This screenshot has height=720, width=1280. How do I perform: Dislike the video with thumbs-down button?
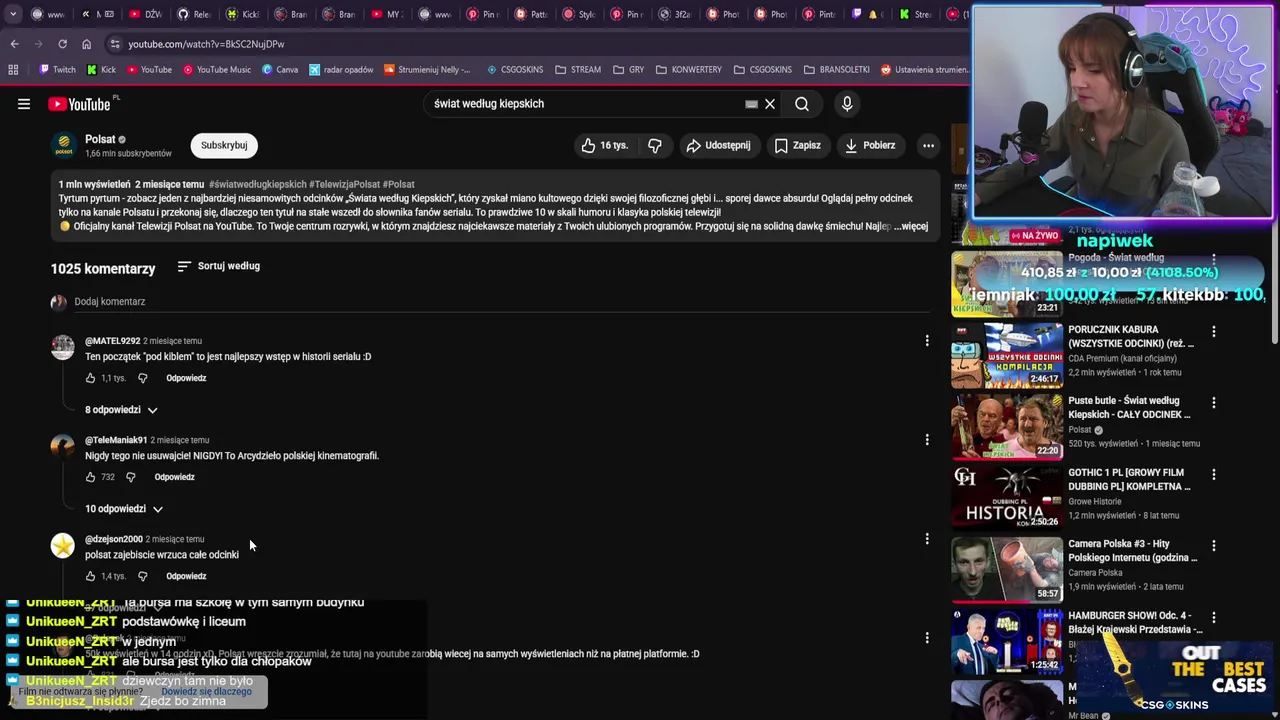coord(655,145)
